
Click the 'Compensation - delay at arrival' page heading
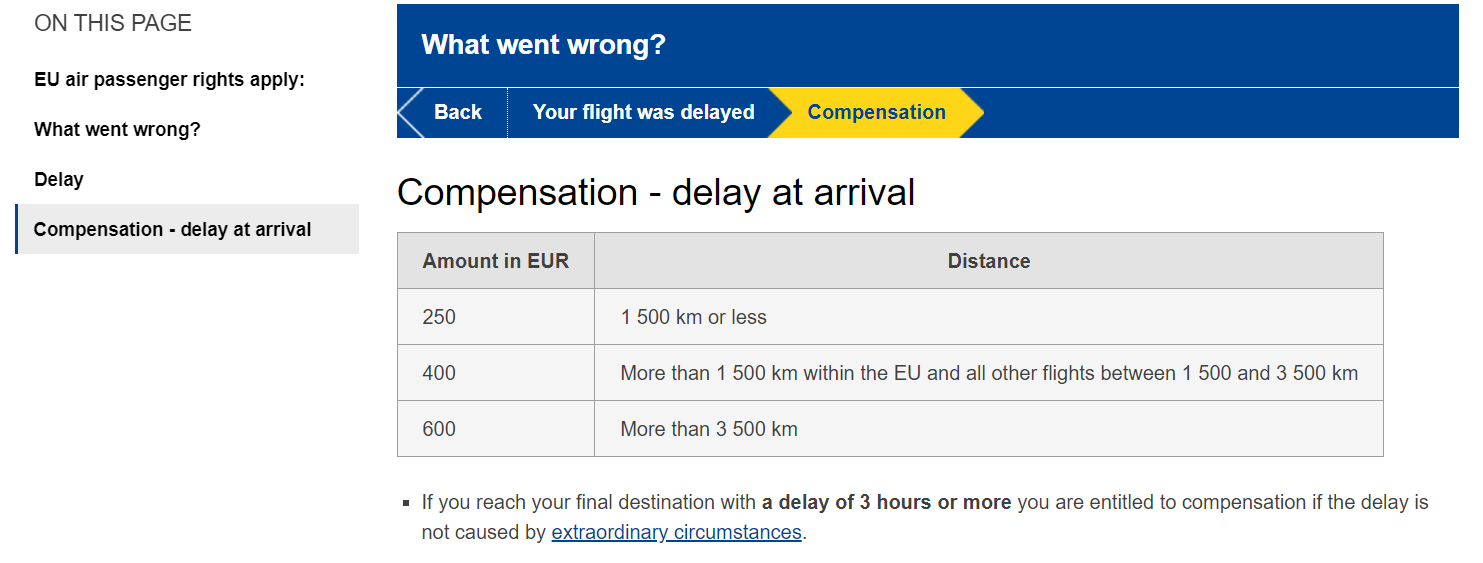(x=655, y=192)
